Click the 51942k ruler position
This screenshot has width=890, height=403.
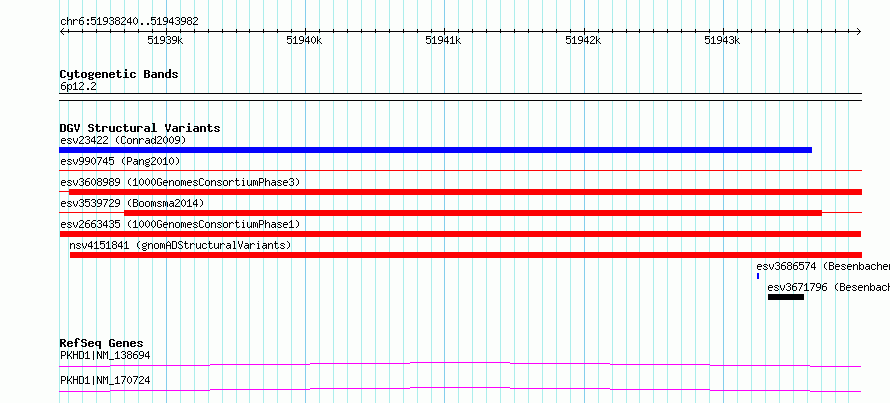click(x=583, y=40)
